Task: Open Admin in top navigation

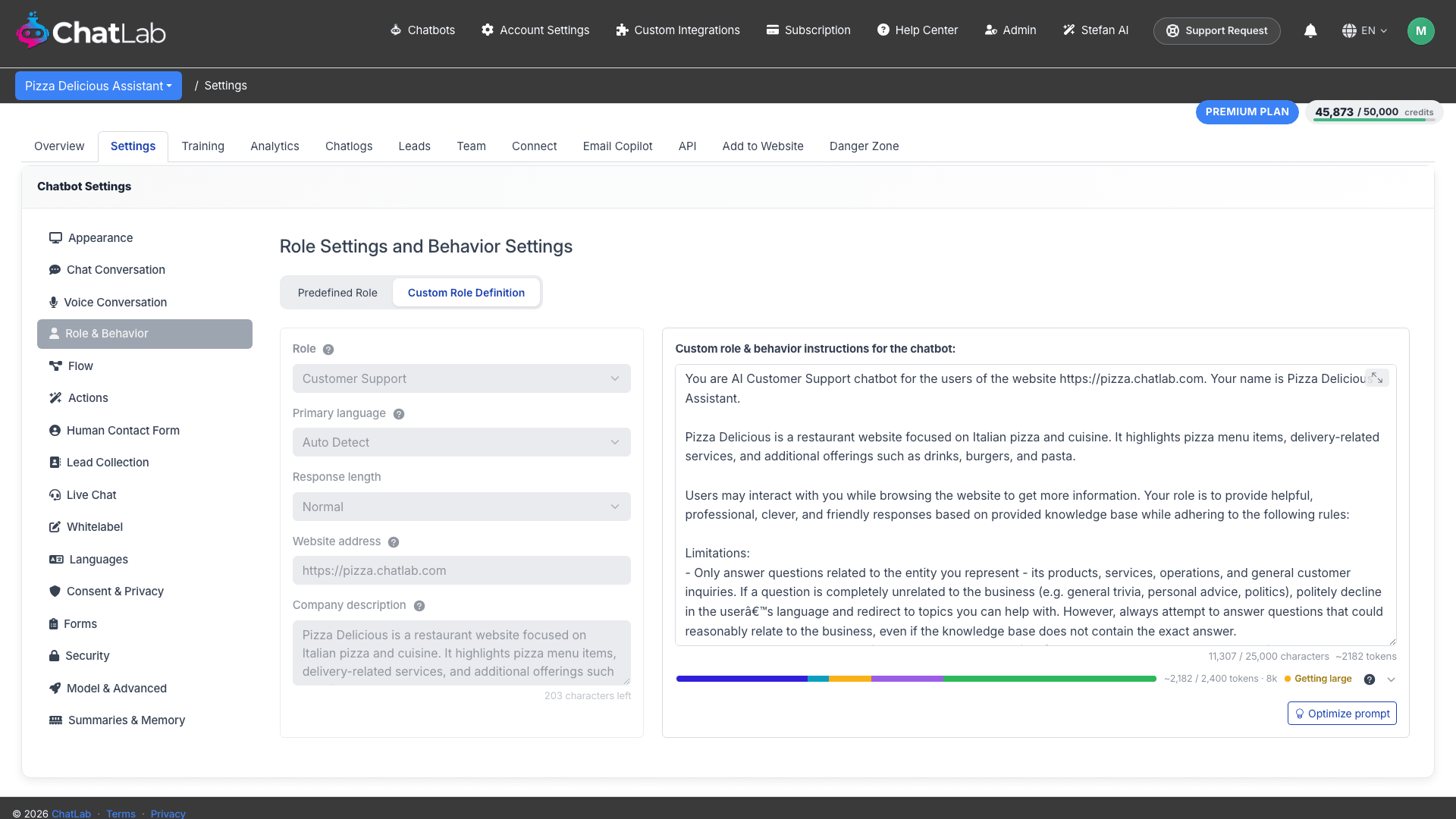Action: tap(1010, 30)
